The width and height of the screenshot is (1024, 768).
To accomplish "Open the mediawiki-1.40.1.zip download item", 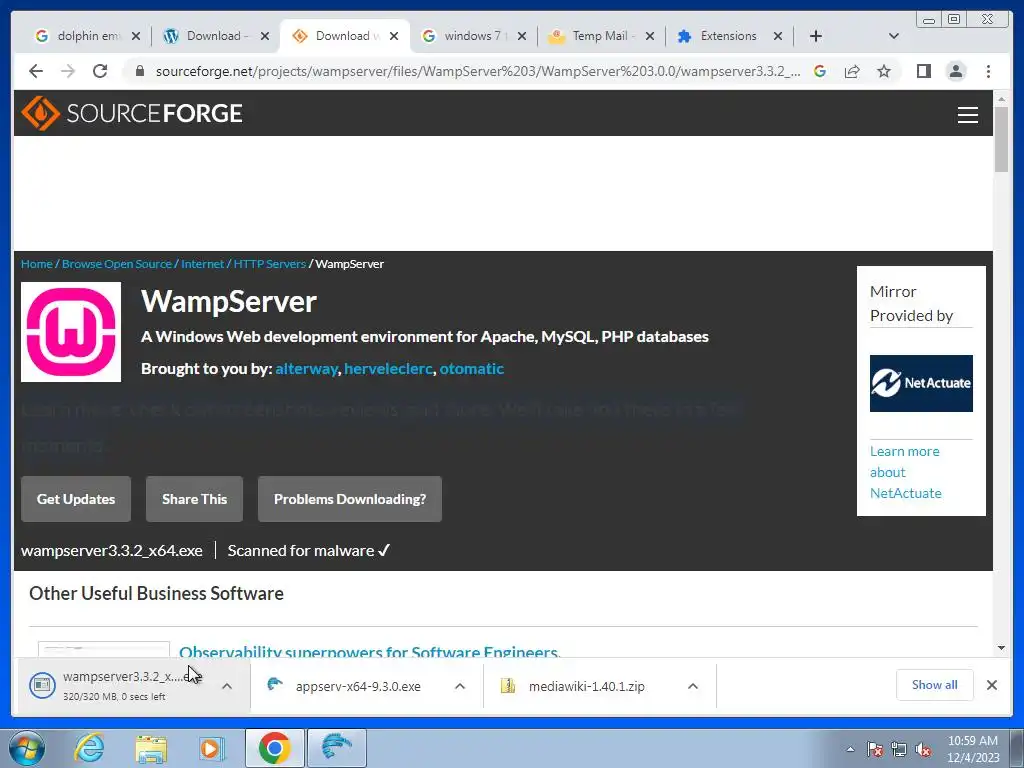I will [x=586, y=686].
